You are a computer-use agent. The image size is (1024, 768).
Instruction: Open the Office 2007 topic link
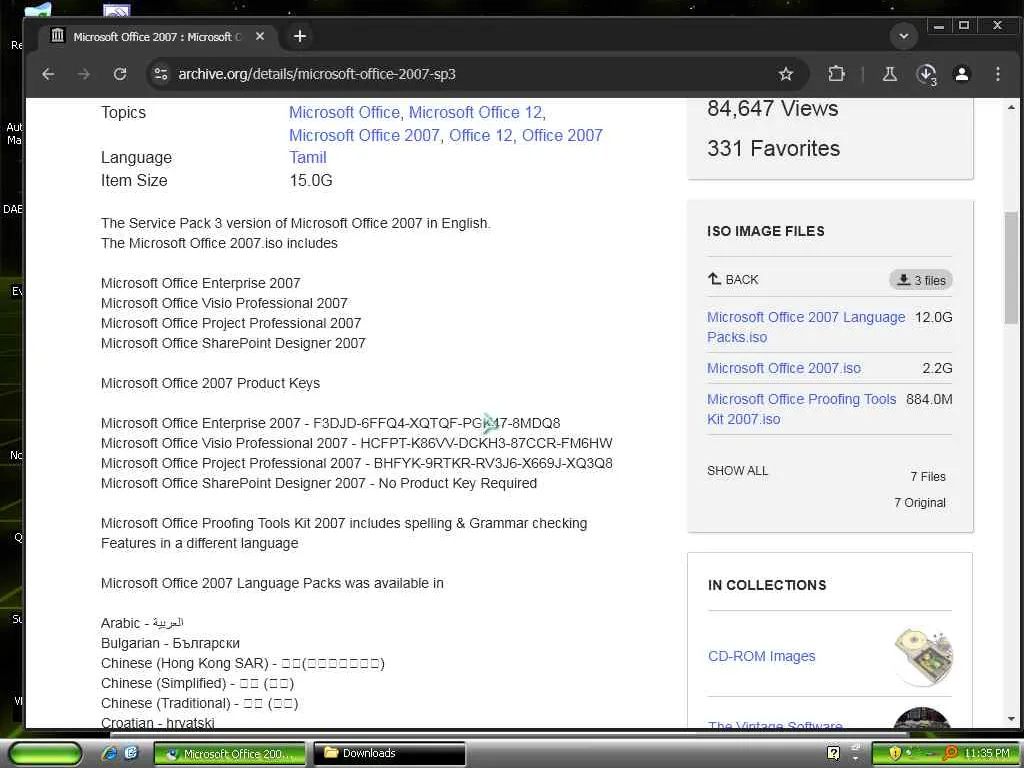[562, 135]
